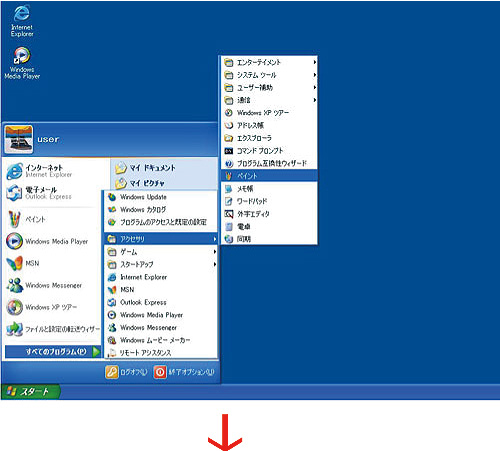This screenshot has height=451, width=500.
Task: Select the Windows Media Player desktop shortcut
Action: [22, 63]
